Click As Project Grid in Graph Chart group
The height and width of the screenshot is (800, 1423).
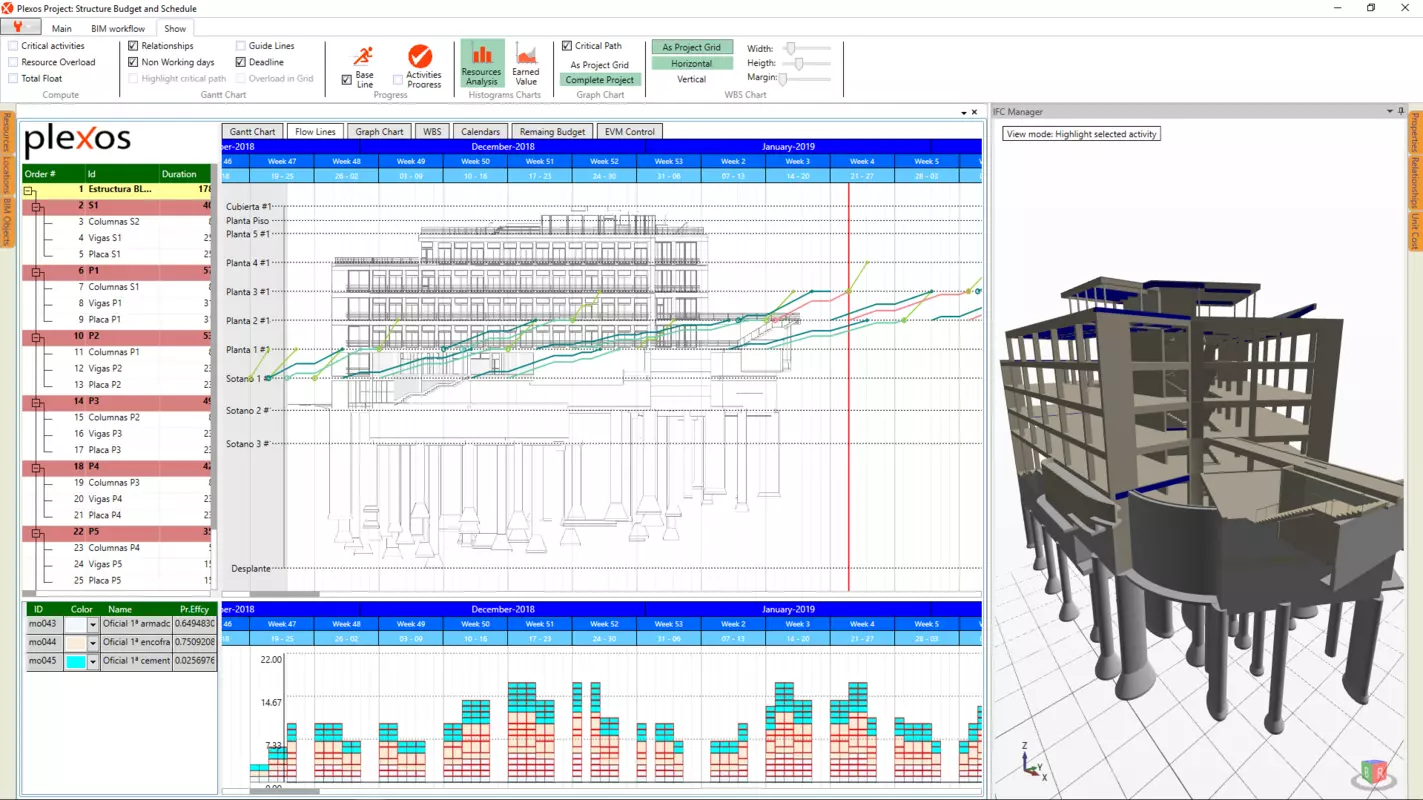pos(600,65)
